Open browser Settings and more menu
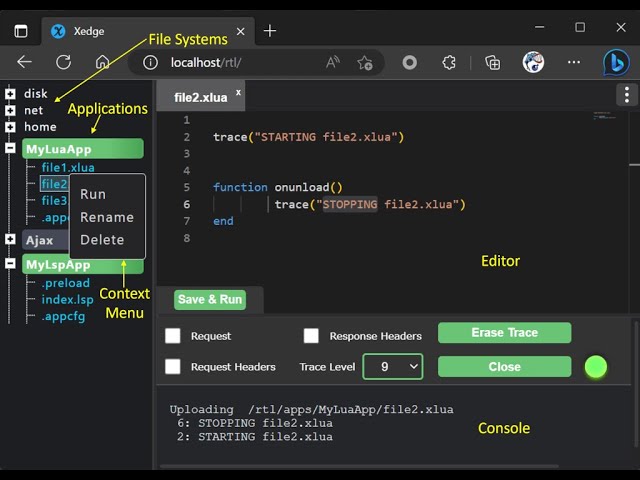640x480 pixels. point(574,62)
